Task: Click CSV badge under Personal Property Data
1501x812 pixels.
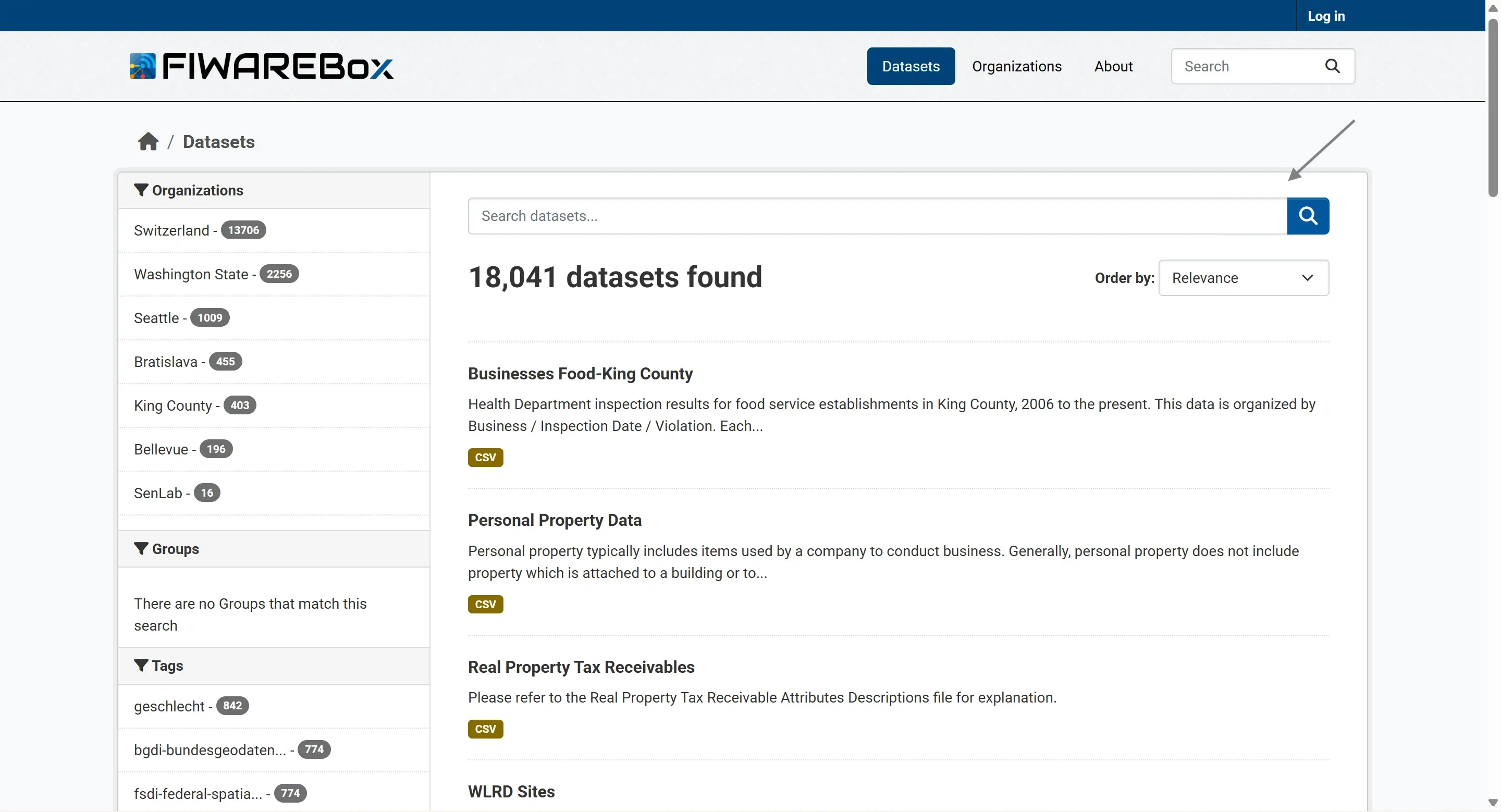Action: 485,604
